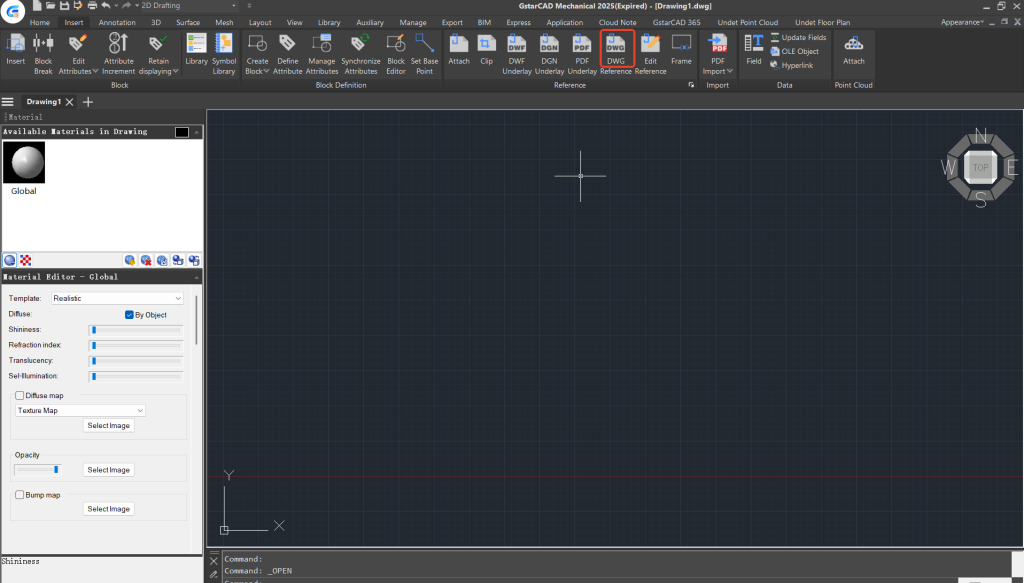Launch the Block Editor
The height and width of the screenshot is (583, 1024).
(396, 54)
